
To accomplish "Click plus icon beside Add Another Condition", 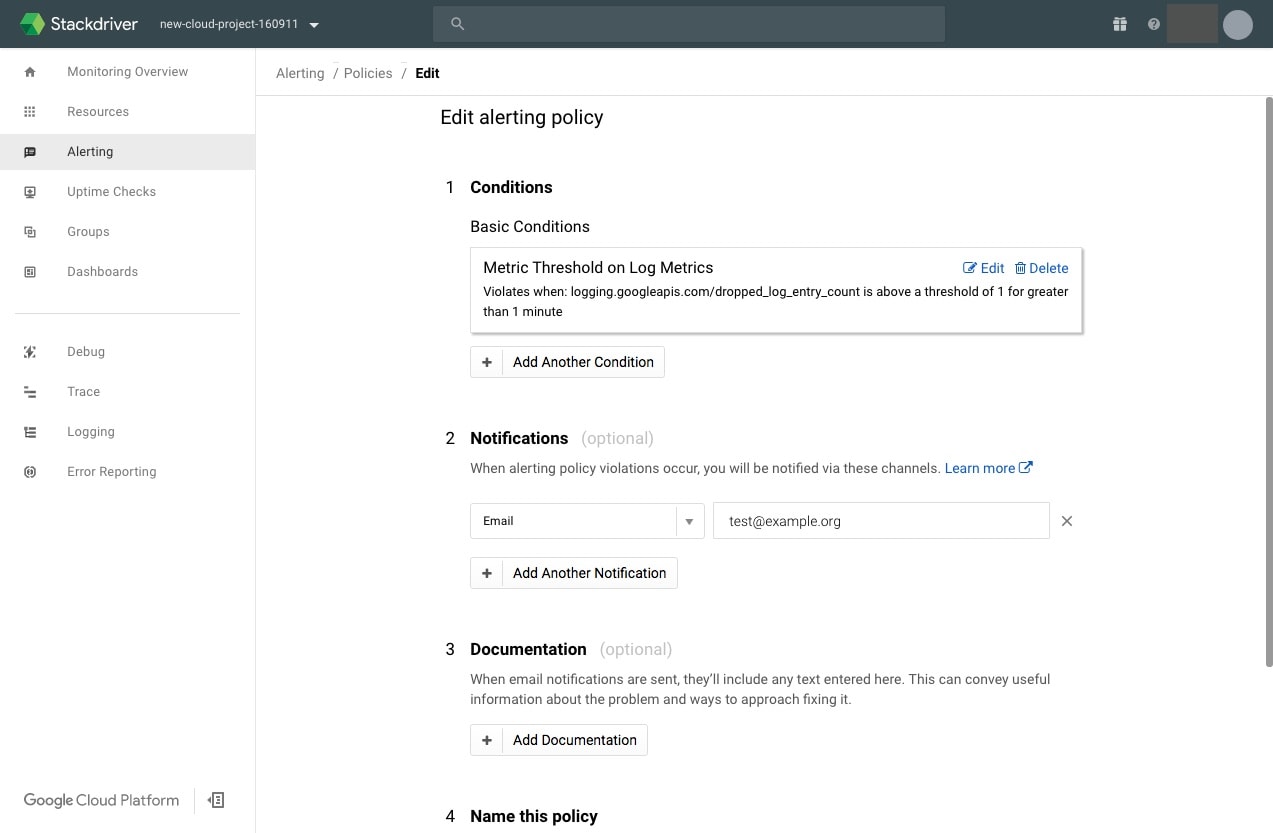I will click(x=487, y=362).
